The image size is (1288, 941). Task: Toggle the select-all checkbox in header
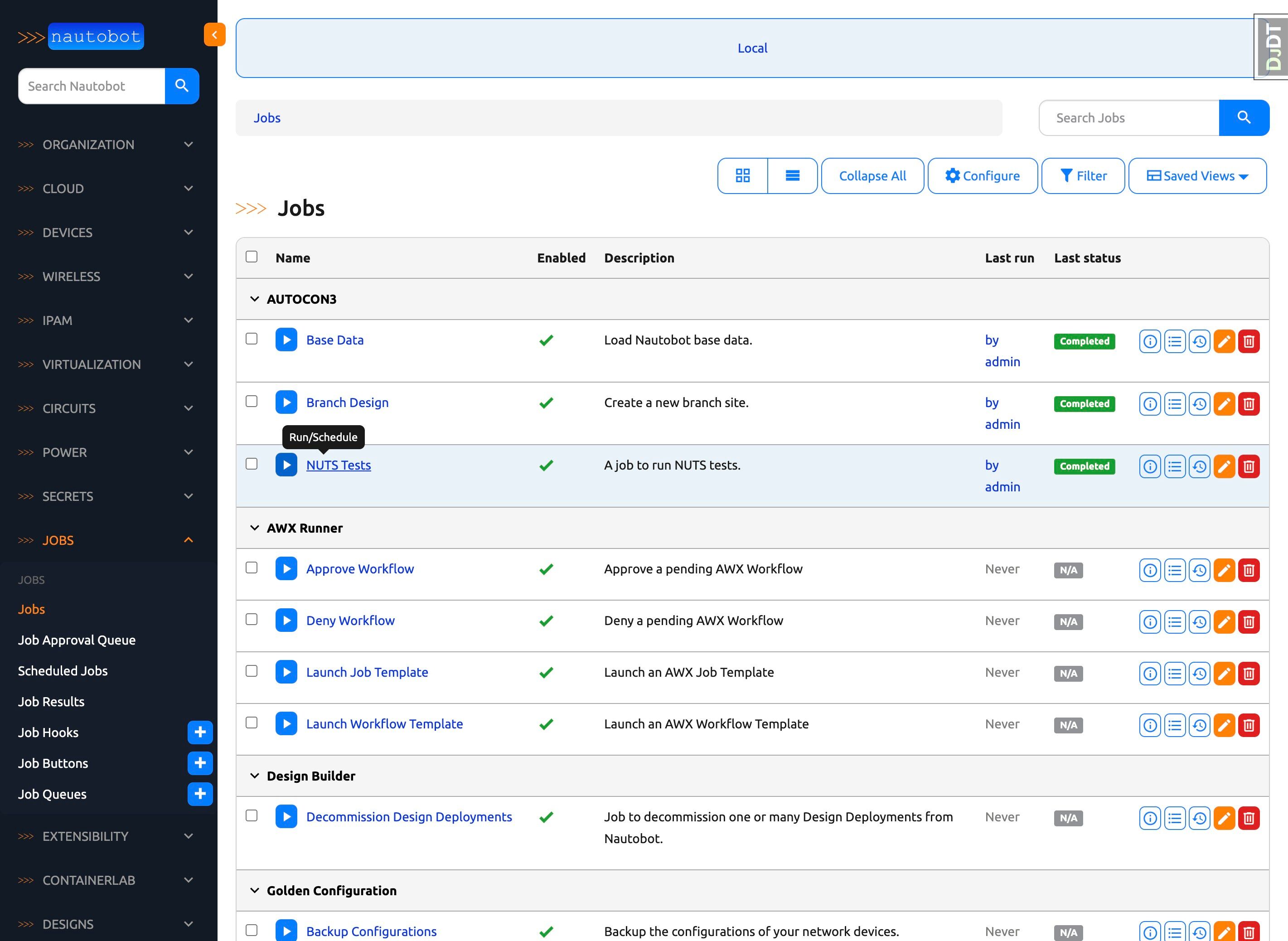[x=252, y=257]
